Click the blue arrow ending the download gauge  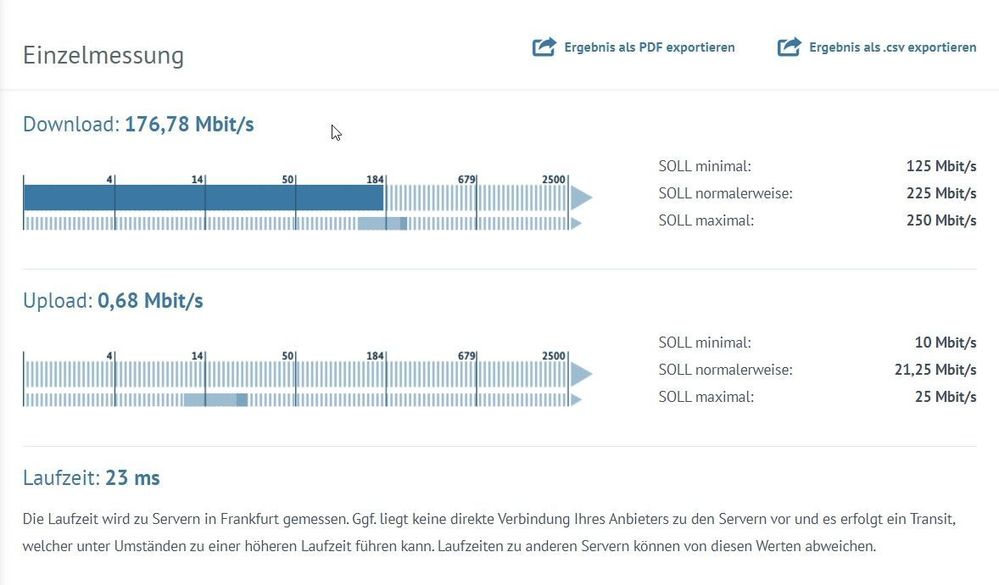click(581, 198)
